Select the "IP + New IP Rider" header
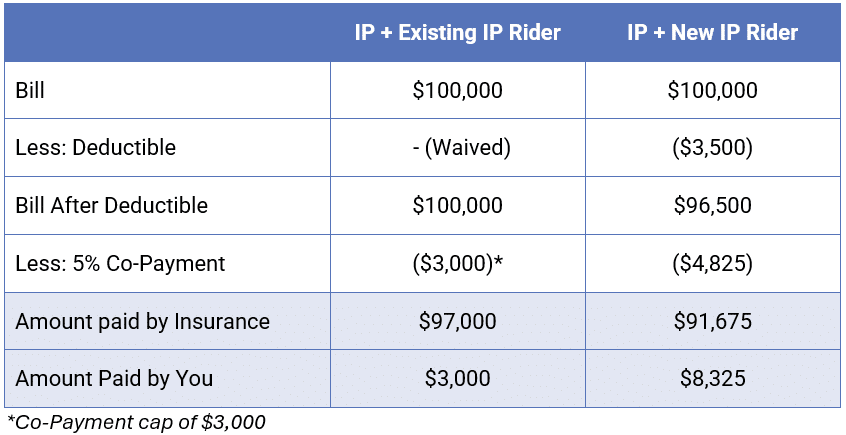Screen dimensions: 846x435 point(712,32)
